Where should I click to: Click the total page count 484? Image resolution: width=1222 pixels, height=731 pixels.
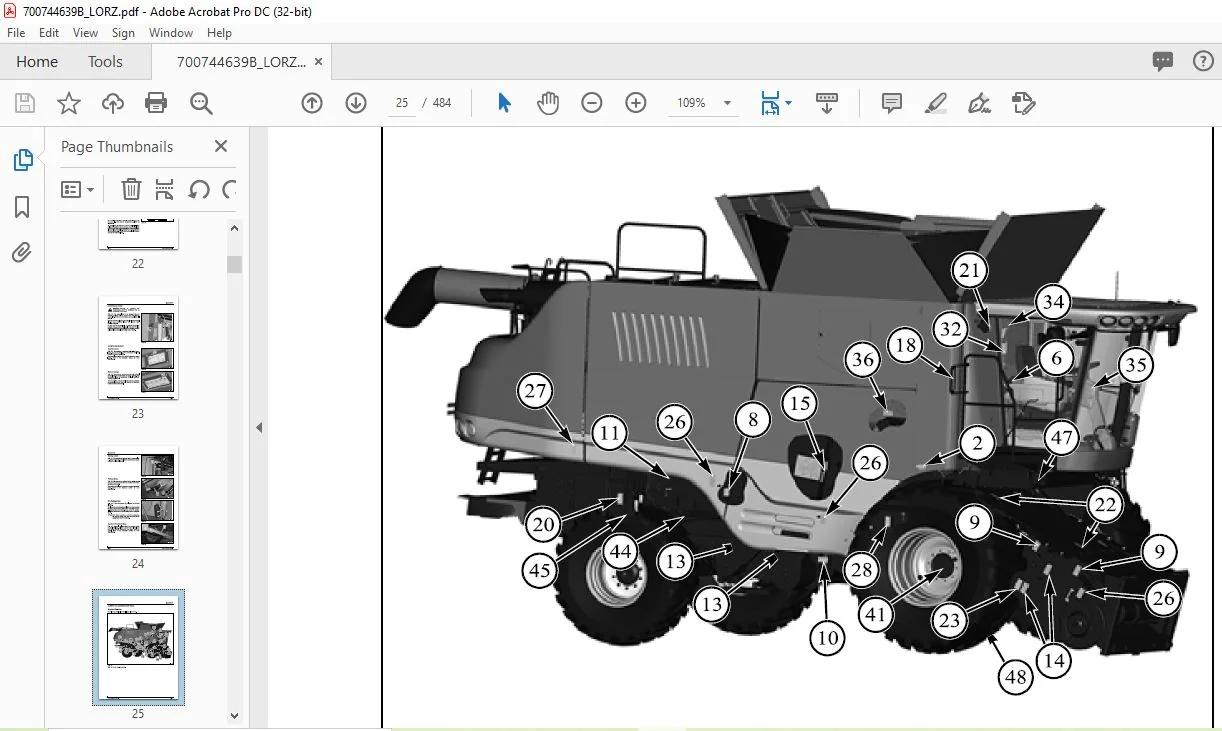tap(442, 103)
